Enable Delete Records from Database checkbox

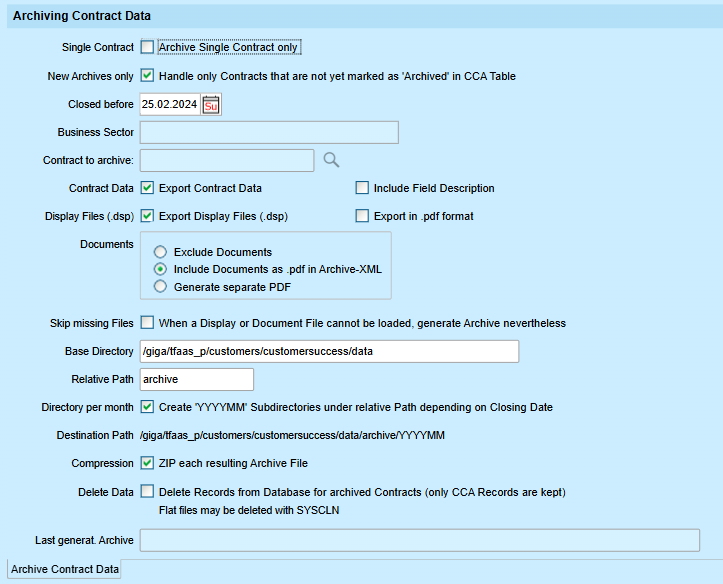coord(147,491)
